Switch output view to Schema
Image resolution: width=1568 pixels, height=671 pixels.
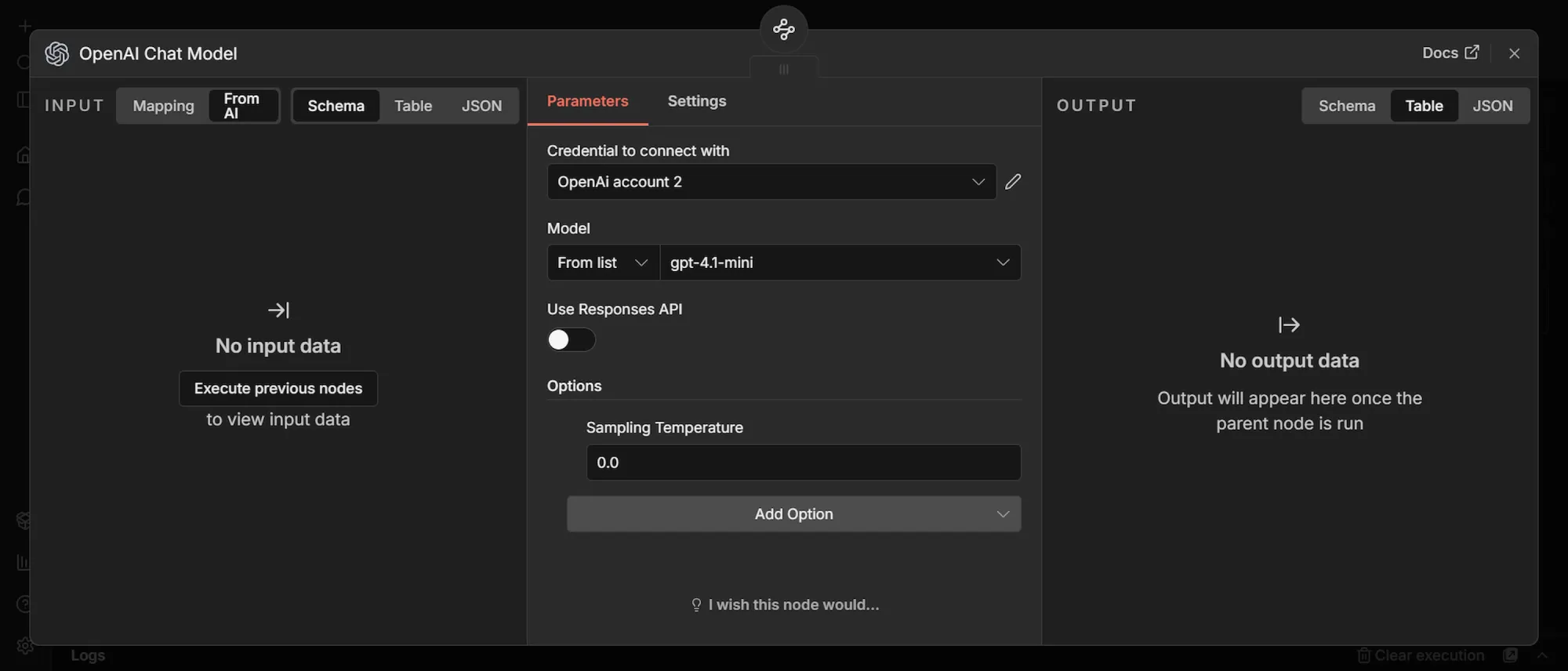[x=1346, y=106]
